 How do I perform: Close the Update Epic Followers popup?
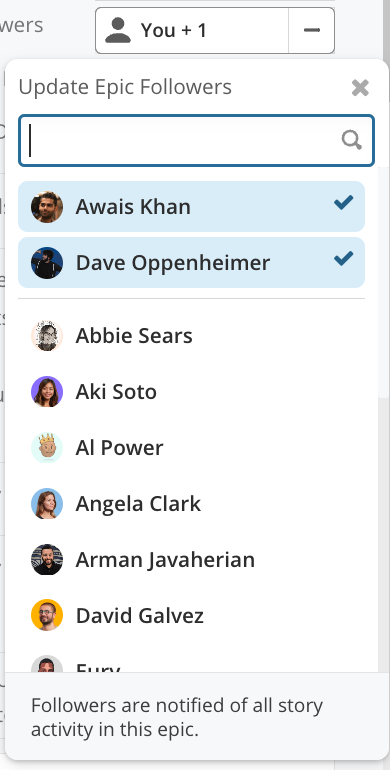point(360,88)
